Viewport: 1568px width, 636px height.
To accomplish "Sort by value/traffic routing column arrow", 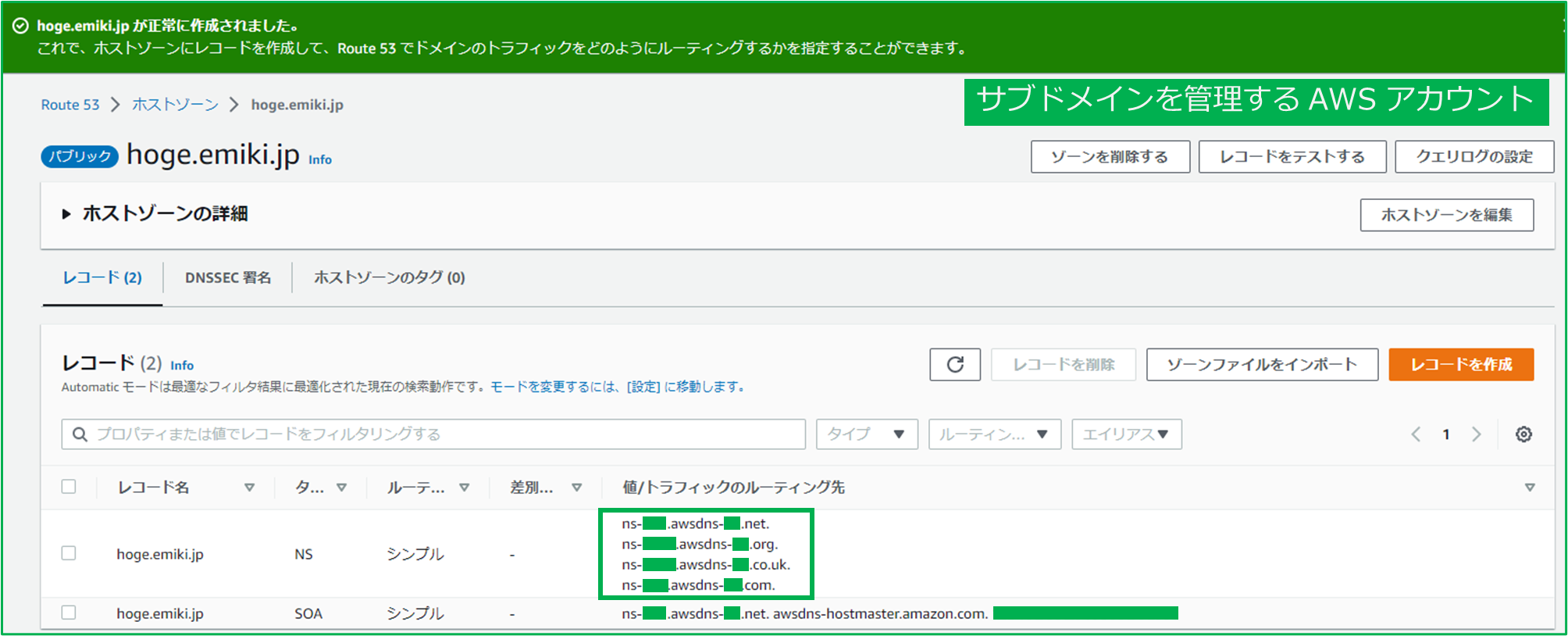I will point(1530,488).
